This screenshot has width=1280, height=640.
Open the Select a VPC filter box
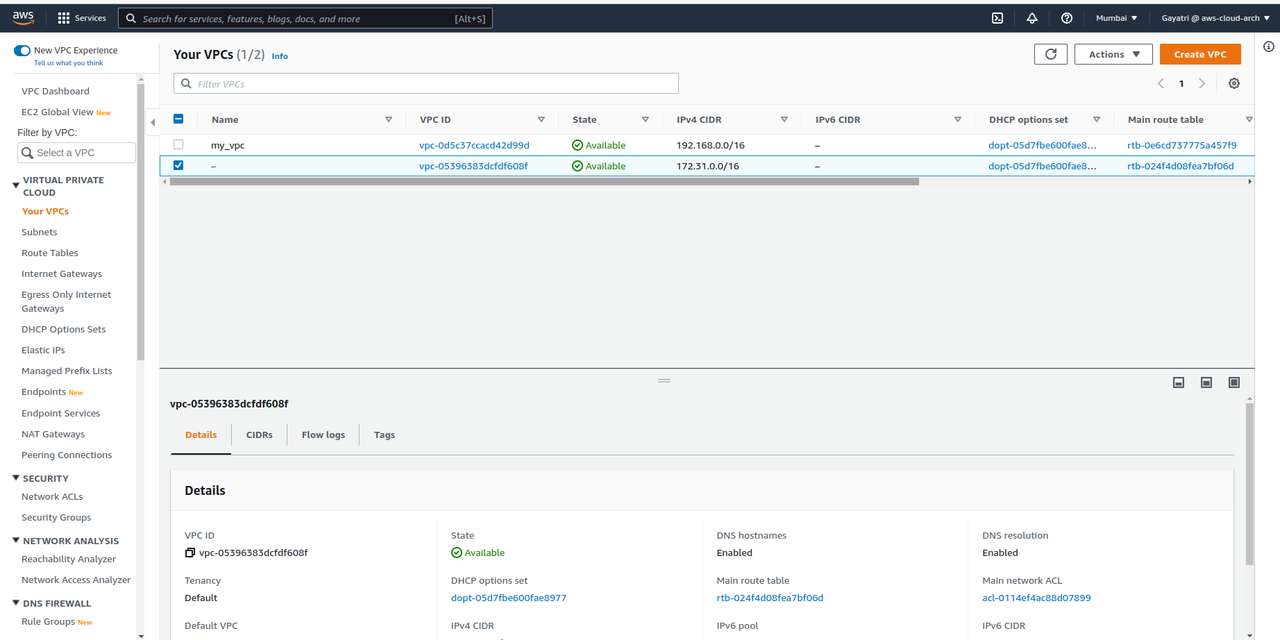pyautogui.click(x=77, y=153)
